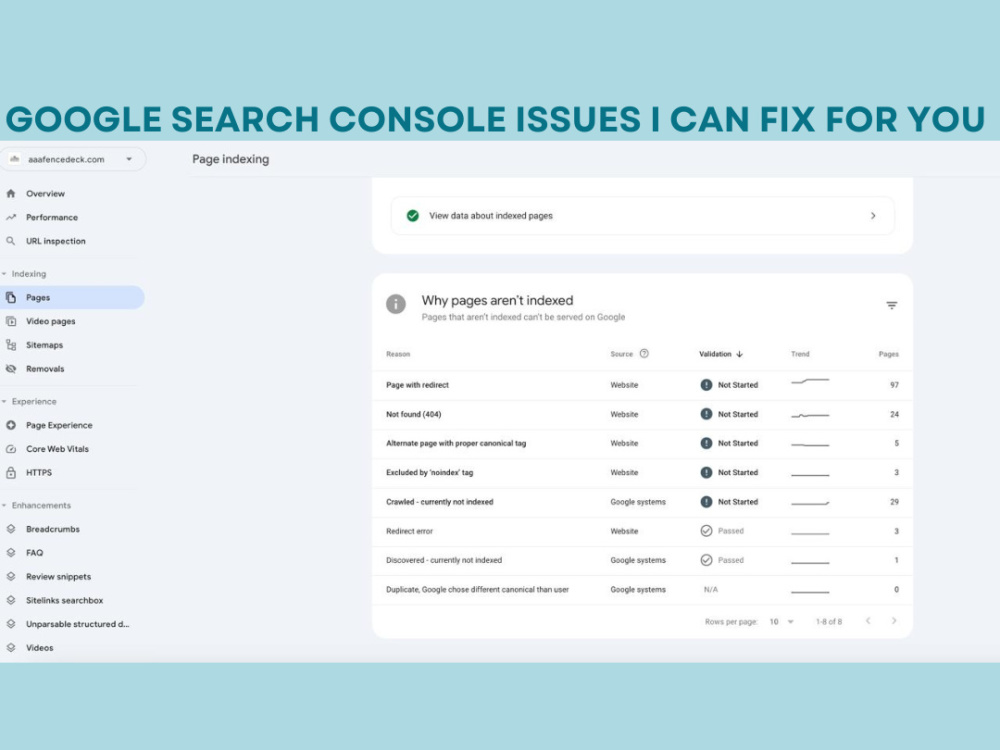Open the Page with redirect row
This screenshot has height=750, width=1000.
(642, 385)
